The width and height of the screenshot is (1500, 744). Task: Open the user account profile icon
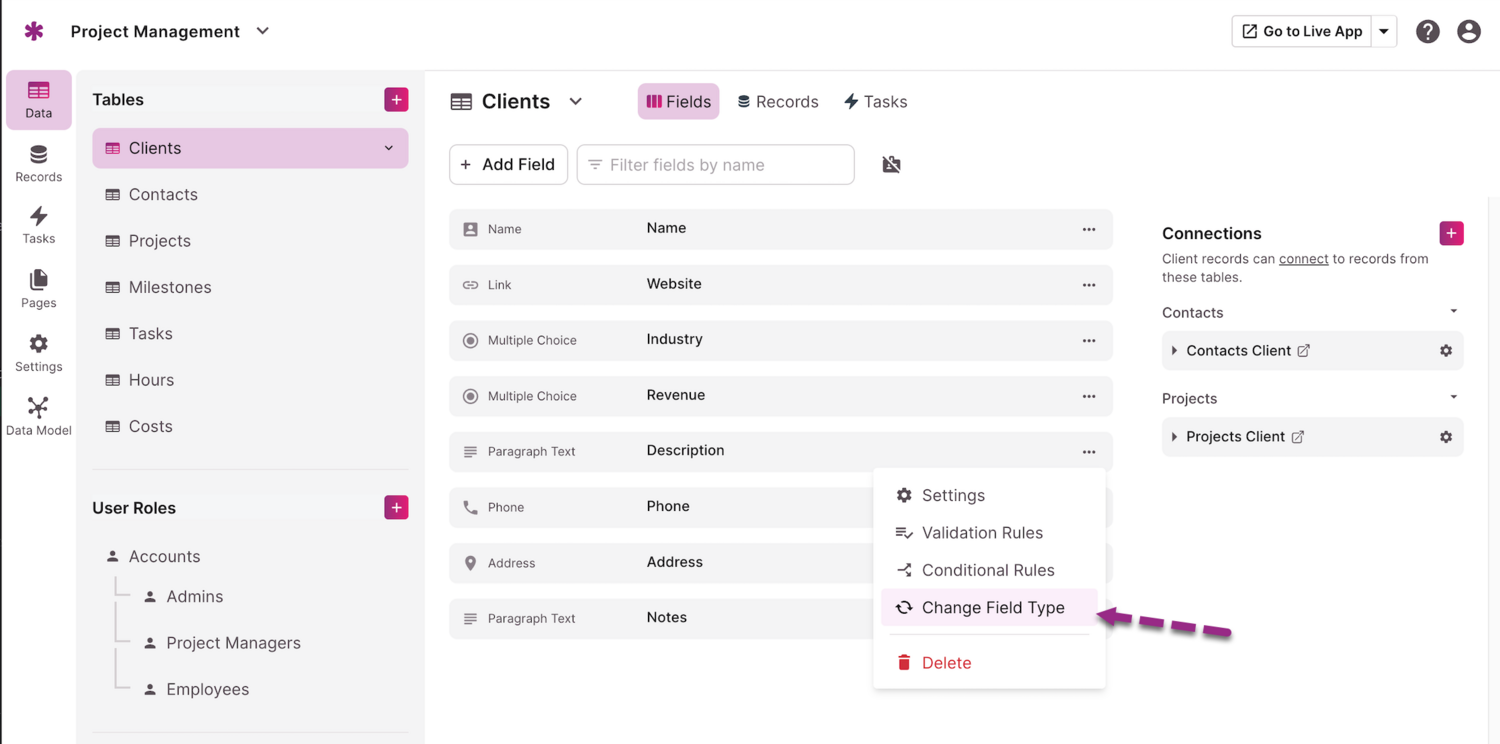click(1468, 32)
